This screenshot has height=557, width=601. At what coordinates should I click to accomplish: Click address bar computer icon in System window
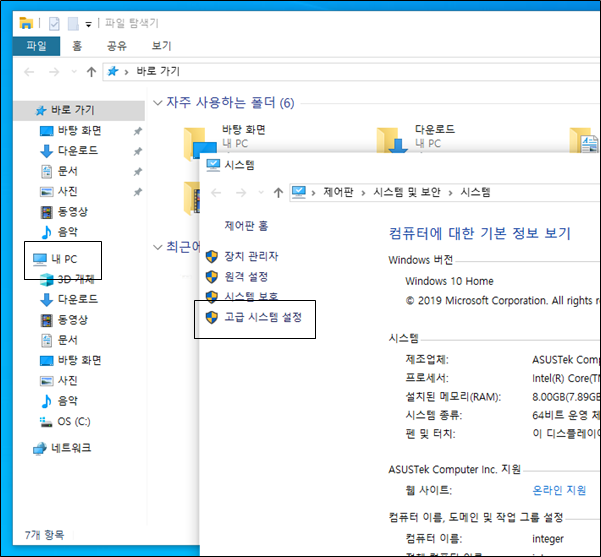tap(299, 192)
